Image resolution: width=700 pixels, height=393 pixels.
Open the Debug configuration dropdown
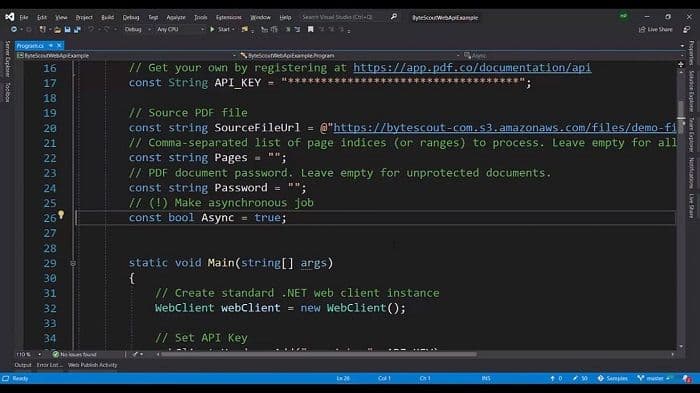tap(137, 29)
